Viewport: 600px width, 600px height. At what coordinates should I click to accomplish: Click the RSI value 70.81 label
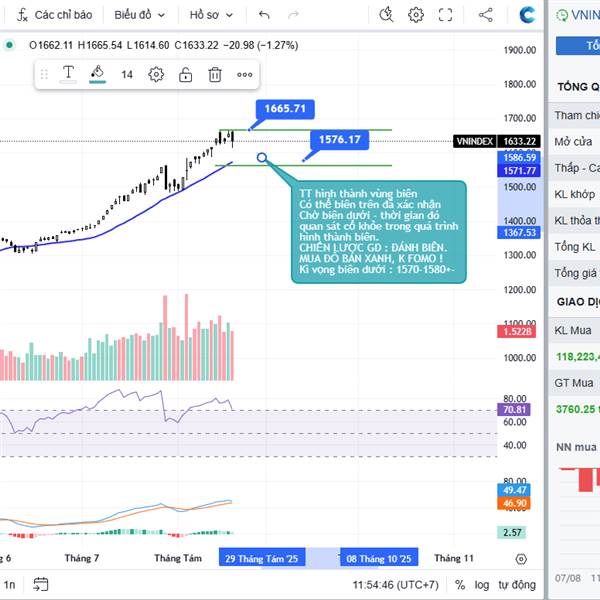coord(514,410)
